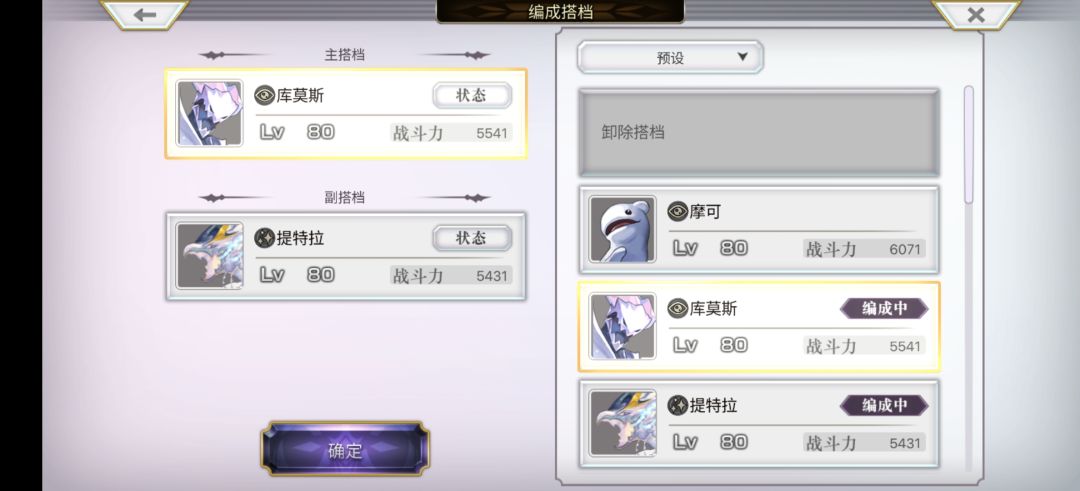Click the star type icon beside 提特拉 in list

(678, 406)
